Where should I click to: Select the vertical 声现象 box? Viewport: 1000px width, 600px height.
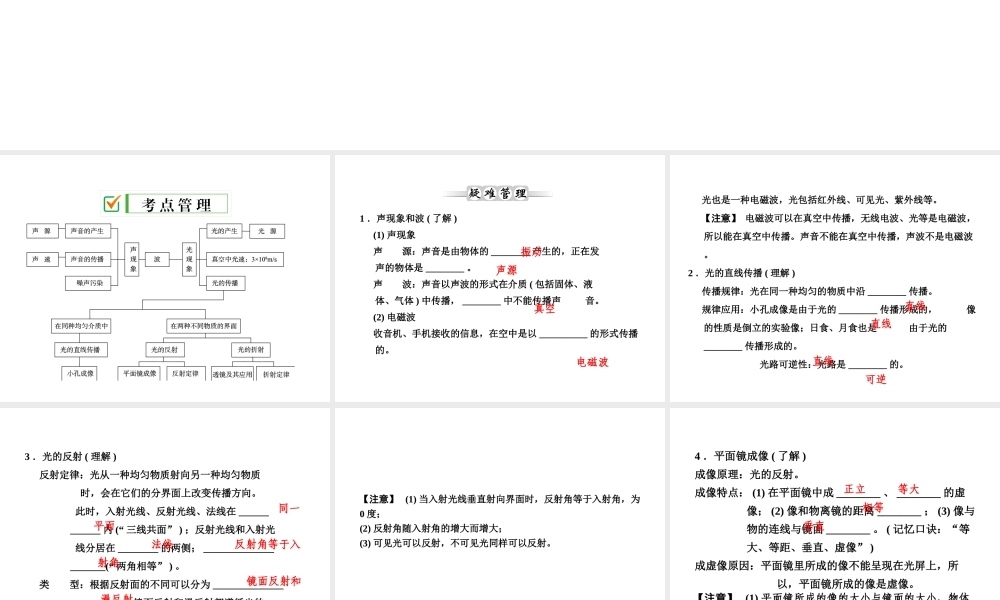(132, 259)
